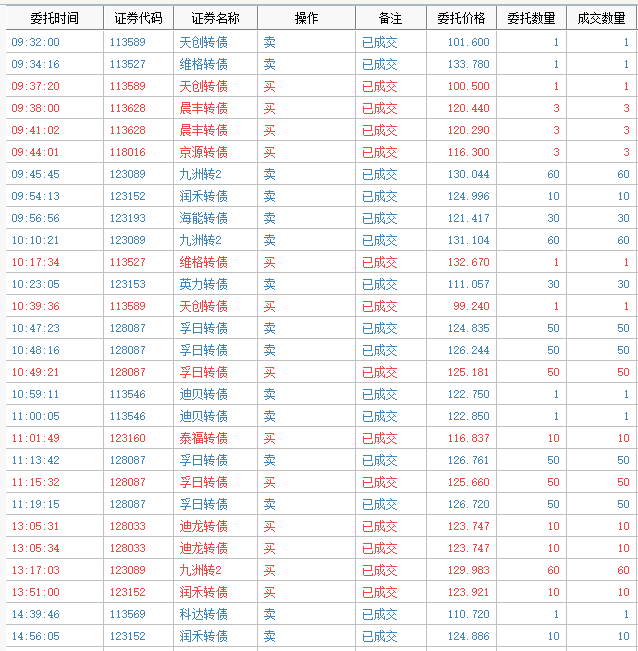The image size is (638, 651).
Task: Sort by 证券名称 column header
Action: click(x=215, y=18)
